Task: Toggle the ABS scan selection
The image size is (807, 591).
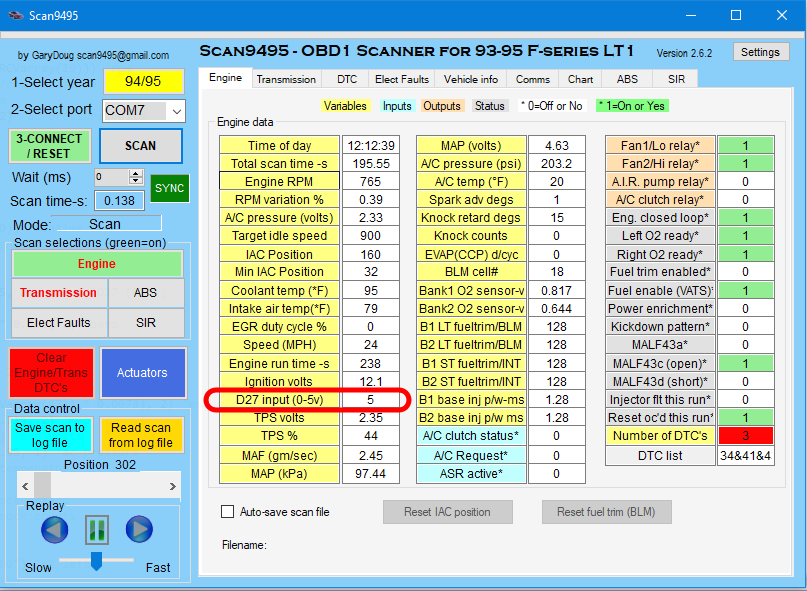Action: pos(142,293)
